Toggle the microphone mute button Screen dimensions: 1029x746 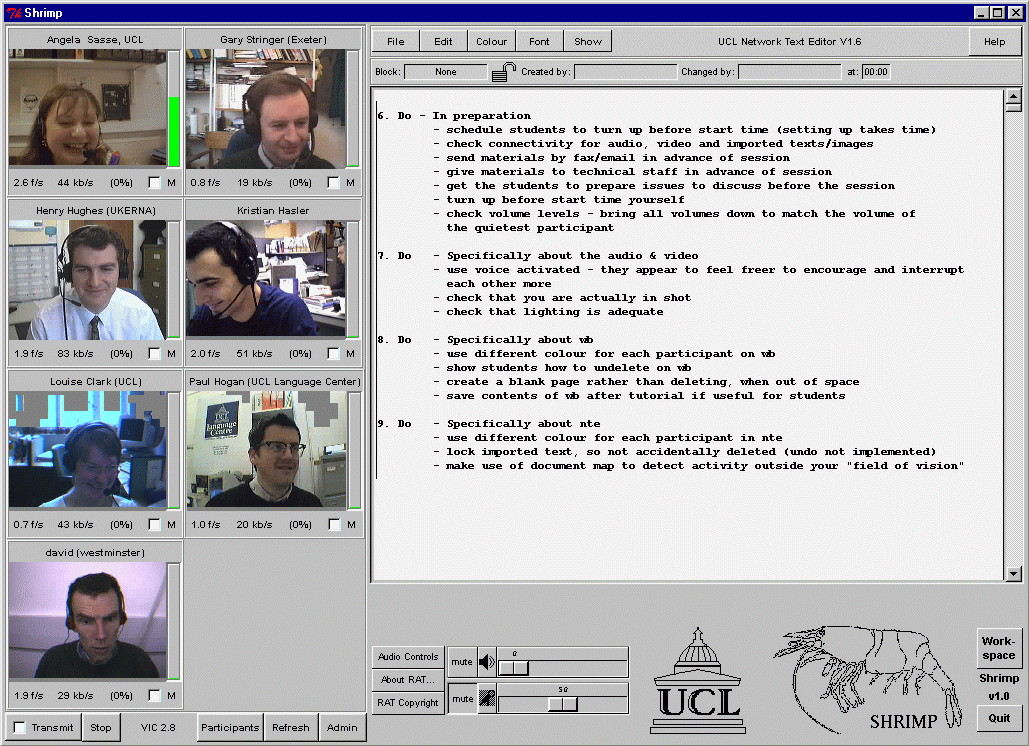[x=462, y=699]
